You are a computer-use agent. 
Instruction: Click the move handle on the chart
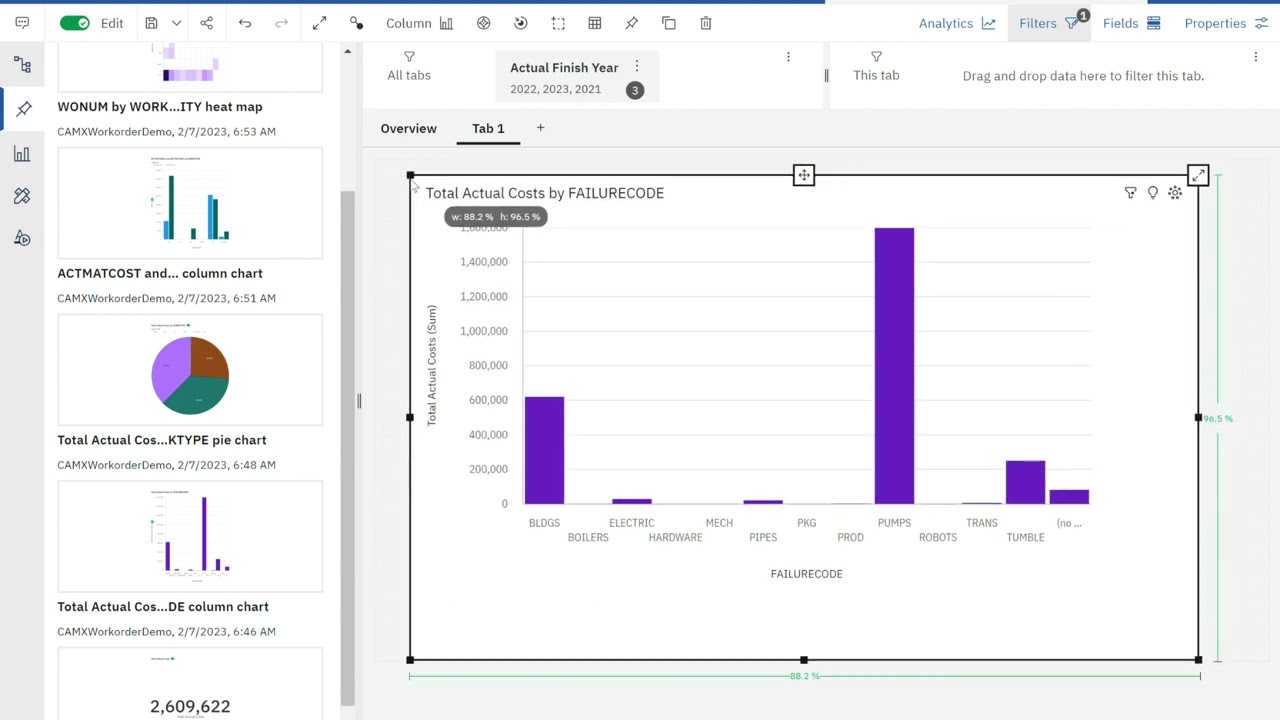(804, 176)
